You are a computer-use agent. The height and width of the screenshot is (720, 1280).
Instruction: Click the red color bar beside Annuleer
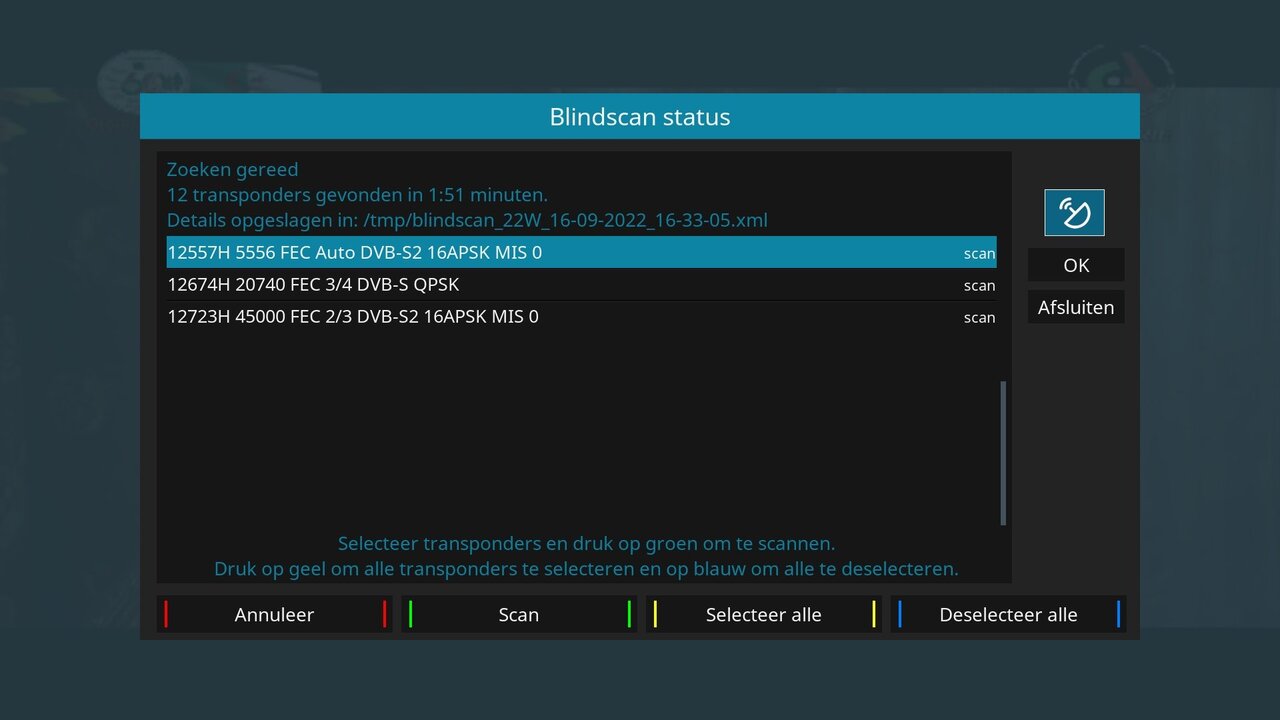[166, 614]
